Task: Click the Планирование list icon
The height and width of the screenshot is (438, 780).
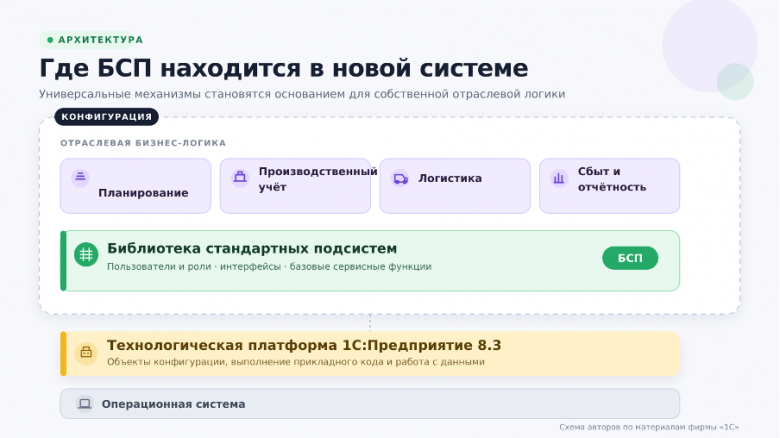Action: [80, 177]
